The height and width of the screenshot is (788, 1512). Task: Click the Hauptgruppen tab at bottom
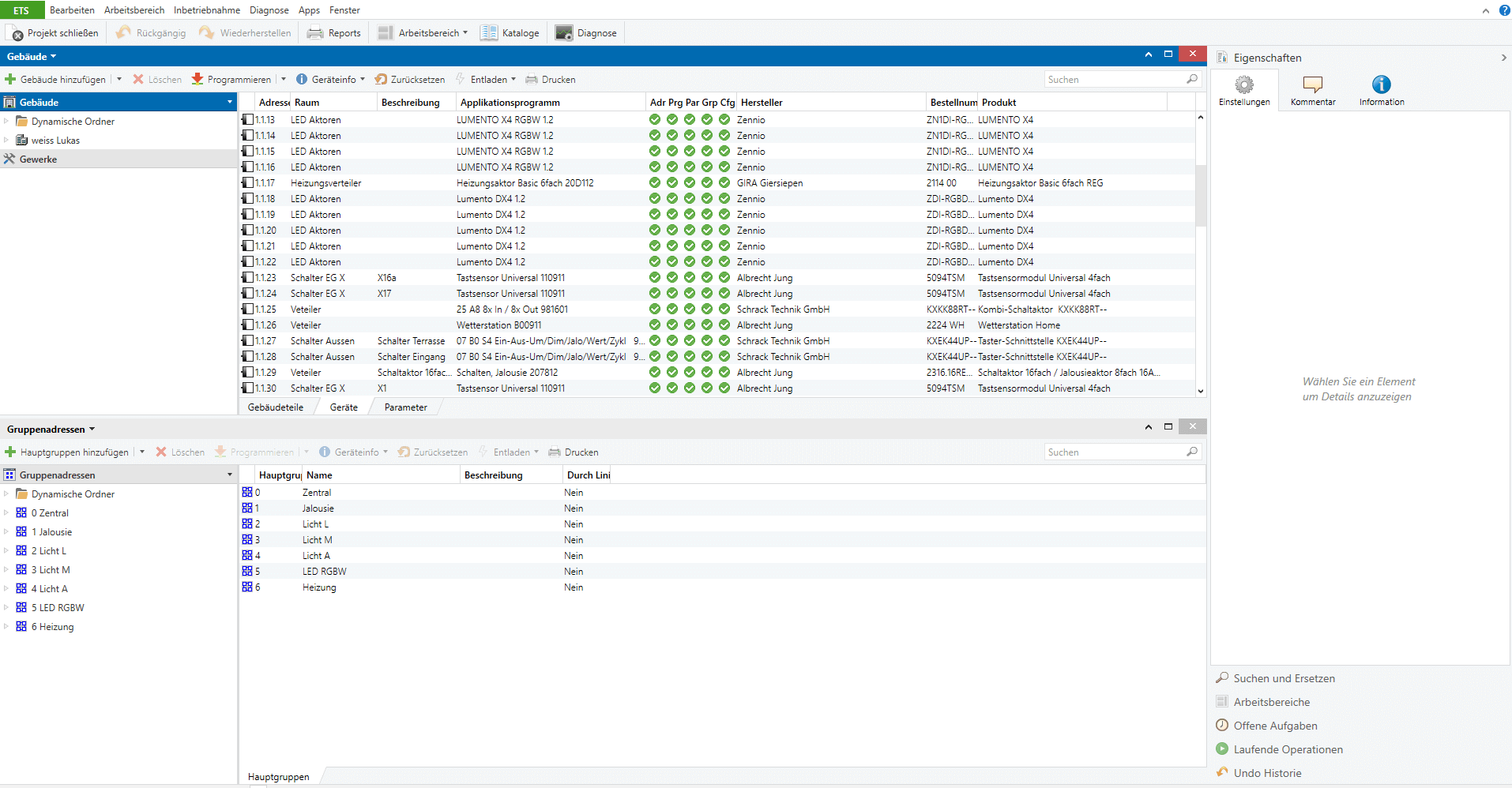click(279, 777)
